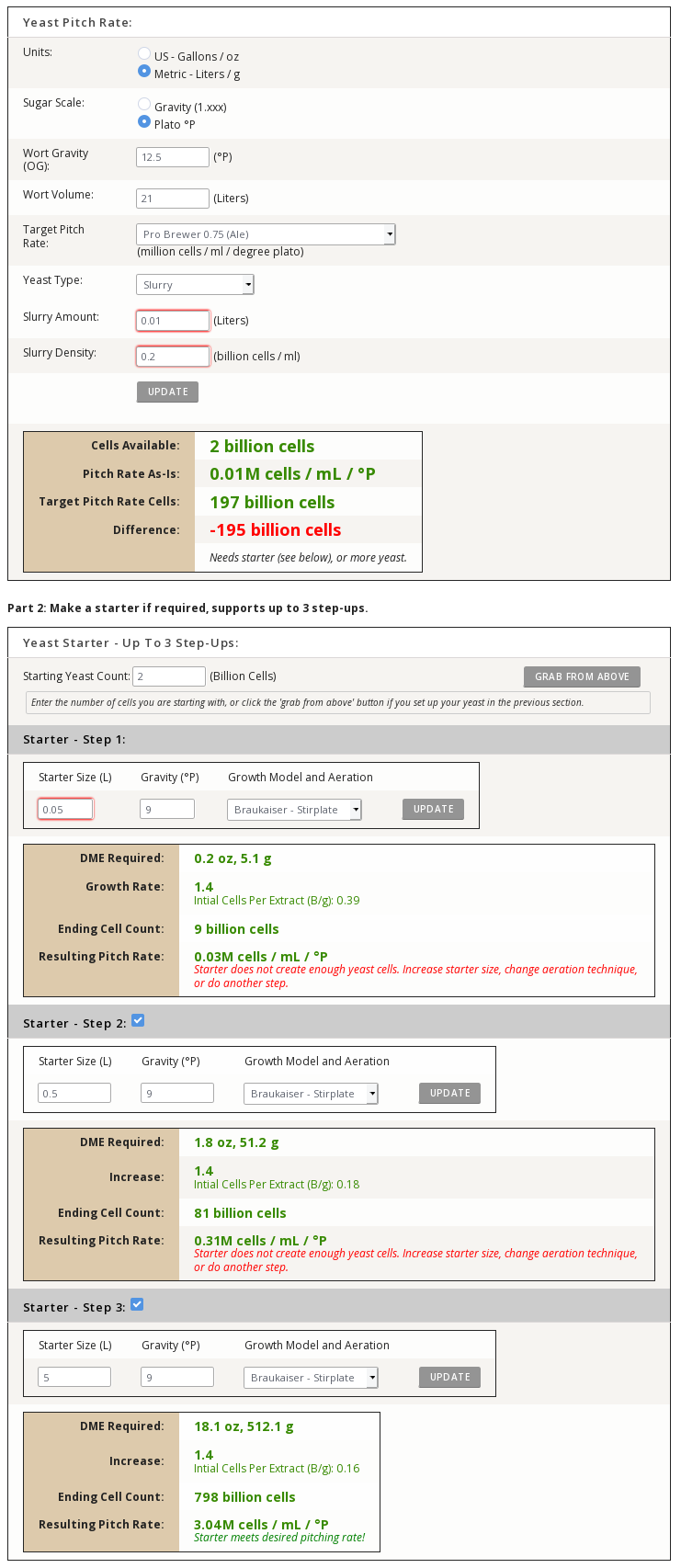Click the Starting Yeast Count field
Image resolution: width=681 pixels, height=1568 pixels.
169,676
